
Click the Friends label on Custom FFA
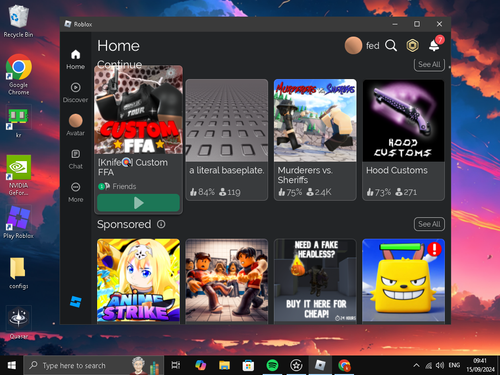[124, 186]
